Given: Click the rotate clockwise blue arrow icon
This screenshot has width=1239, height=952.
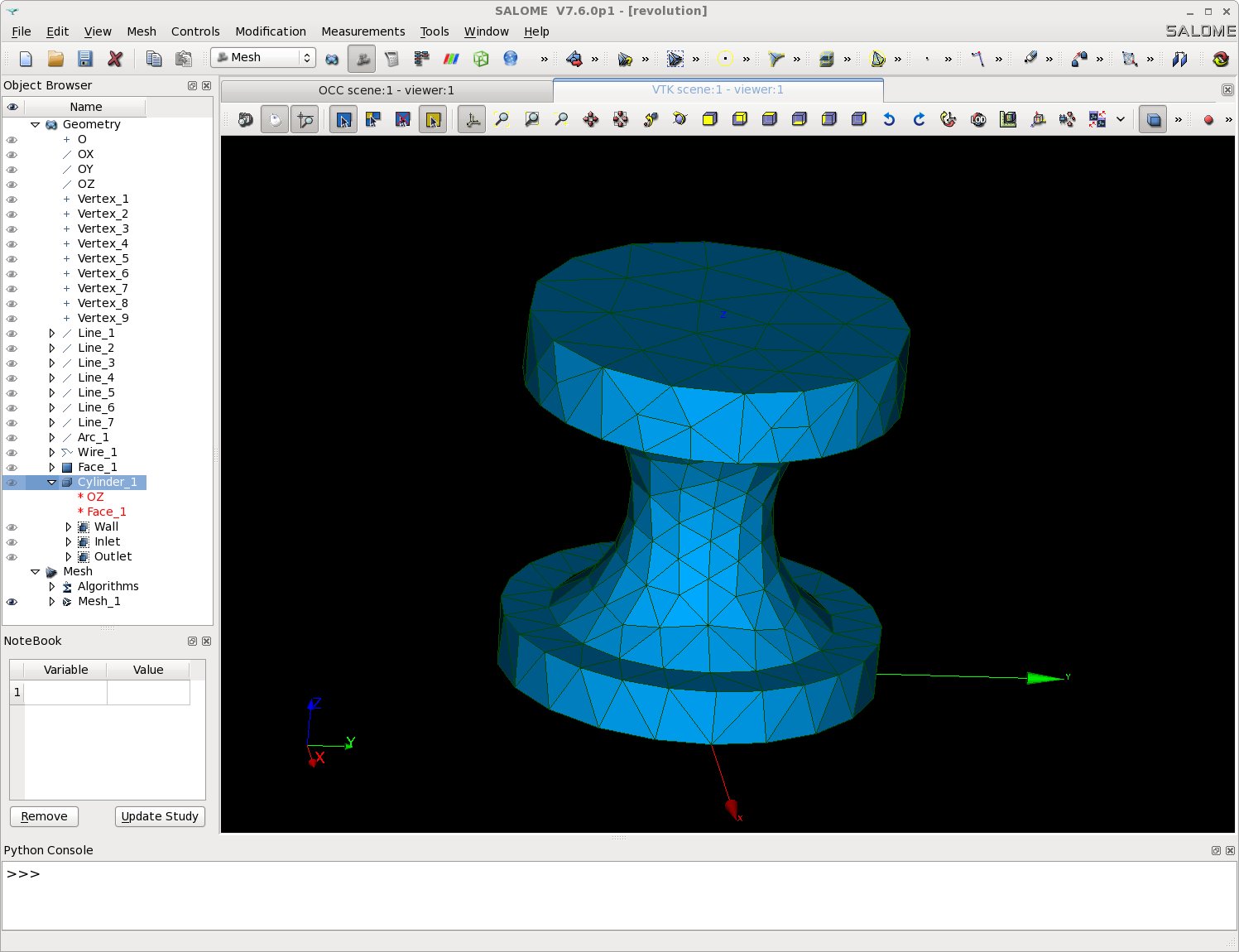Looking at the screenshot, I should (919, 120).
